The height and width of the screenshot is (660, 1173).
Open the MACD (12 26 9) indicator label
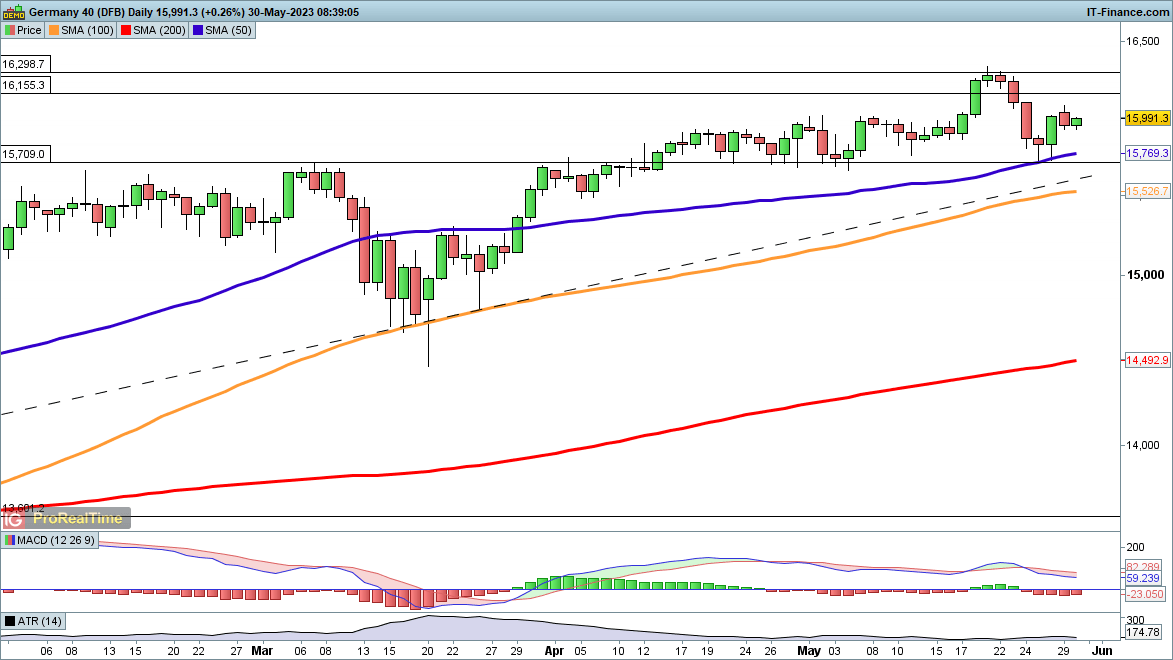[49, 540]
